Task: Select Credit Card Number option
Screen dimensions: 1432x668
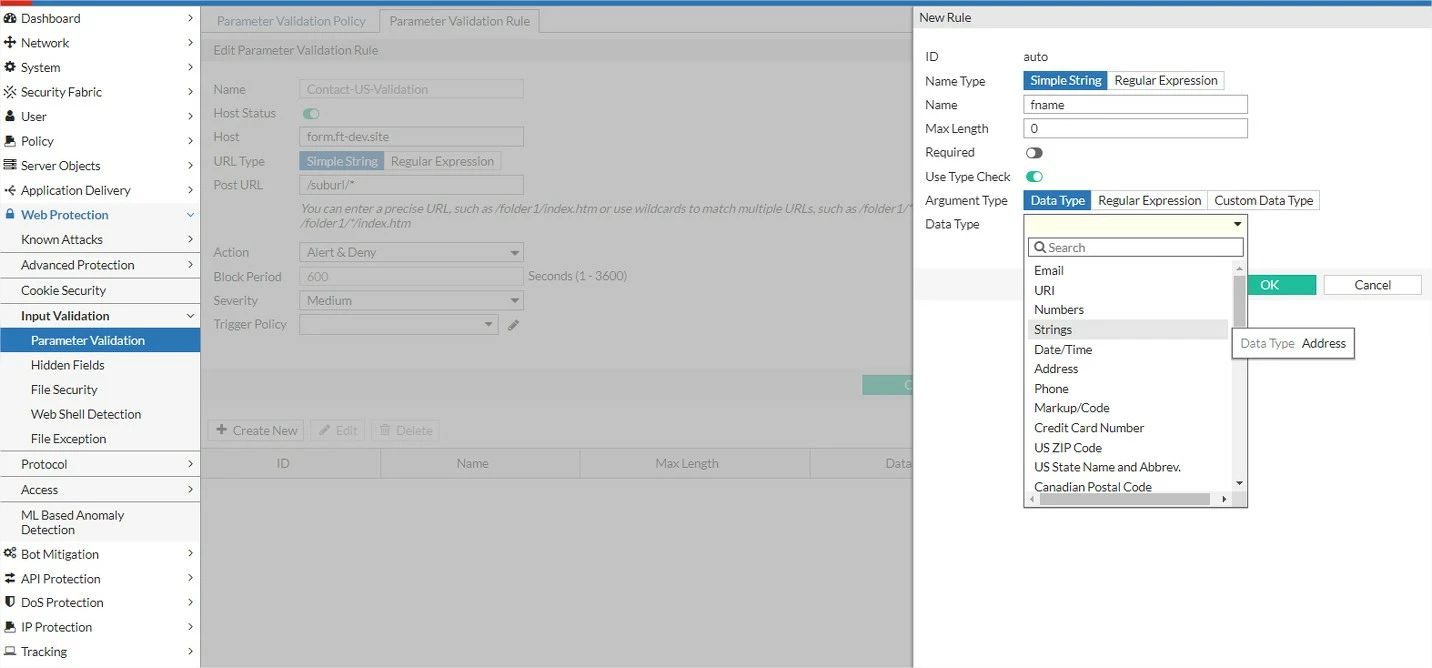Action: [x=1129, y=428]
